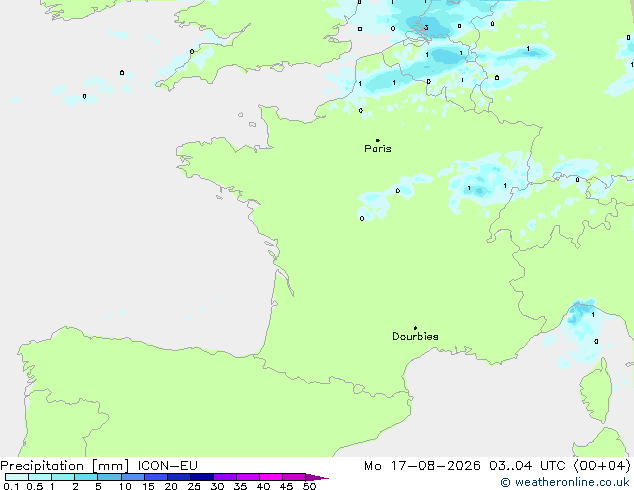Click the 40–45 mm magenta legend swatch
The image size is (634, 490).
pos(271,477)
